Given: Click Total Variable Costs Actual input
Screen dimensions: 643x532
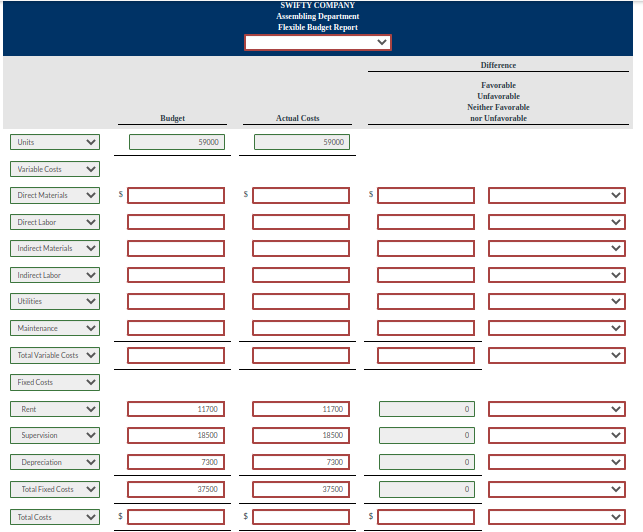Looking at the screenshot, I should coord(301,355).
